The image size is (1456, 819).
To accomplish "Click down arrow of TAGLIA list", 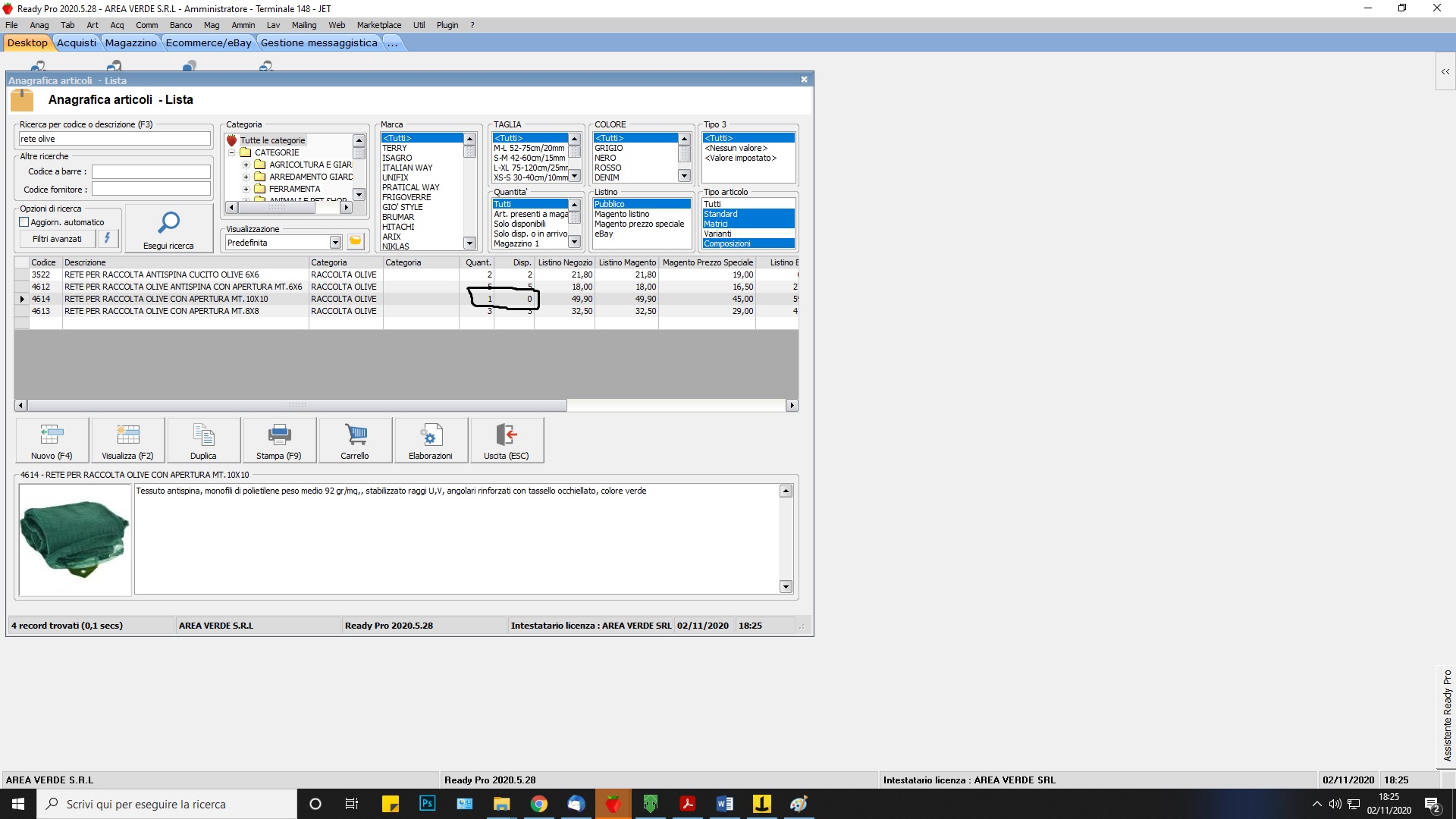I will (x=574, y=176).
